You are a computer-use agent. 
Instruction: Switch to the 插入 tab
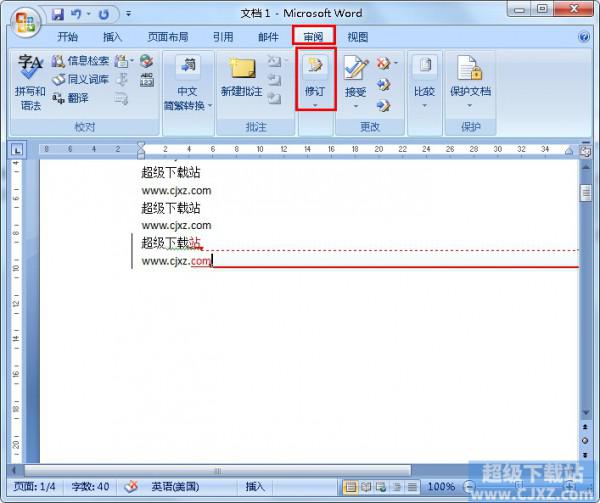coord(112,37)
